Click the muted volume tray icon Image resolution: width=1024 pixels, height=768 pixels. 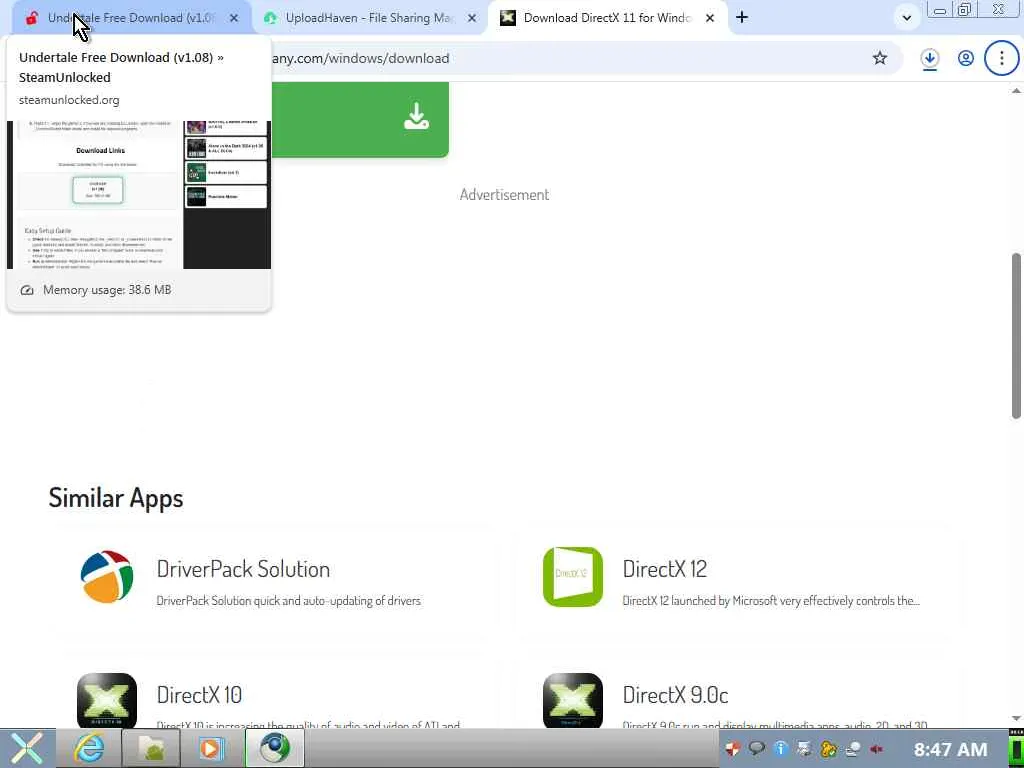(876, 748)
